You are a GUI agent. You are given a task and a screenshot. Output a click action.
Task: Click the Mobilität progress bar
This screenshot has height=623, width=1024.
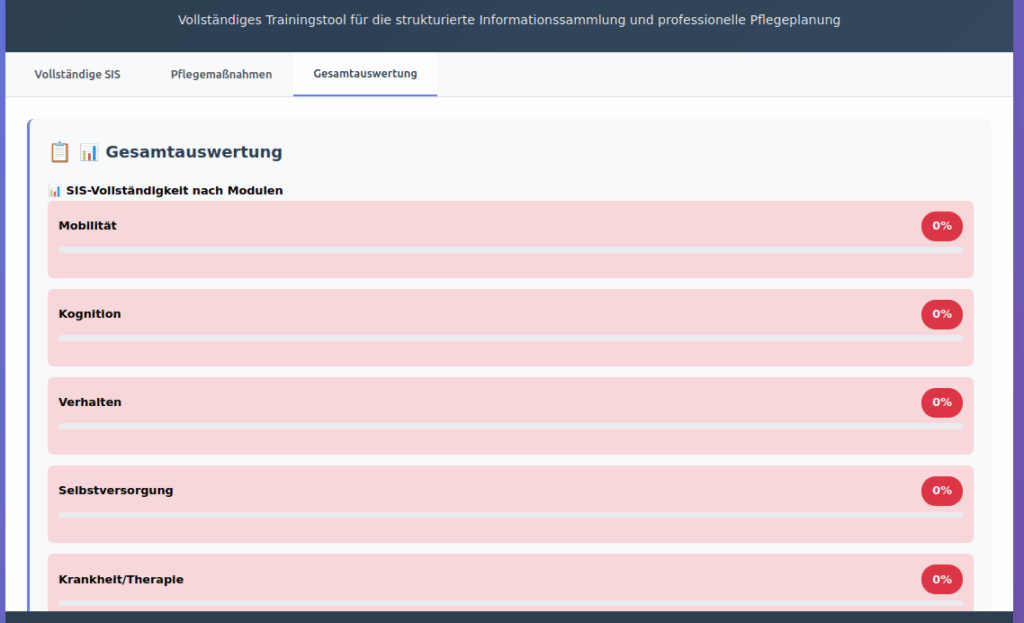[x=510, y=250]
